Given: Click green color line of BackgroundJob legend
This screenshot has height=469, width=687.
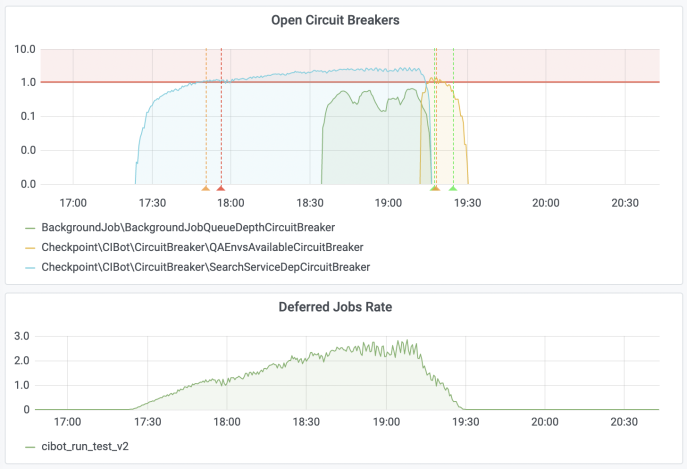Looking at the screenshot, I should [30, 228].
